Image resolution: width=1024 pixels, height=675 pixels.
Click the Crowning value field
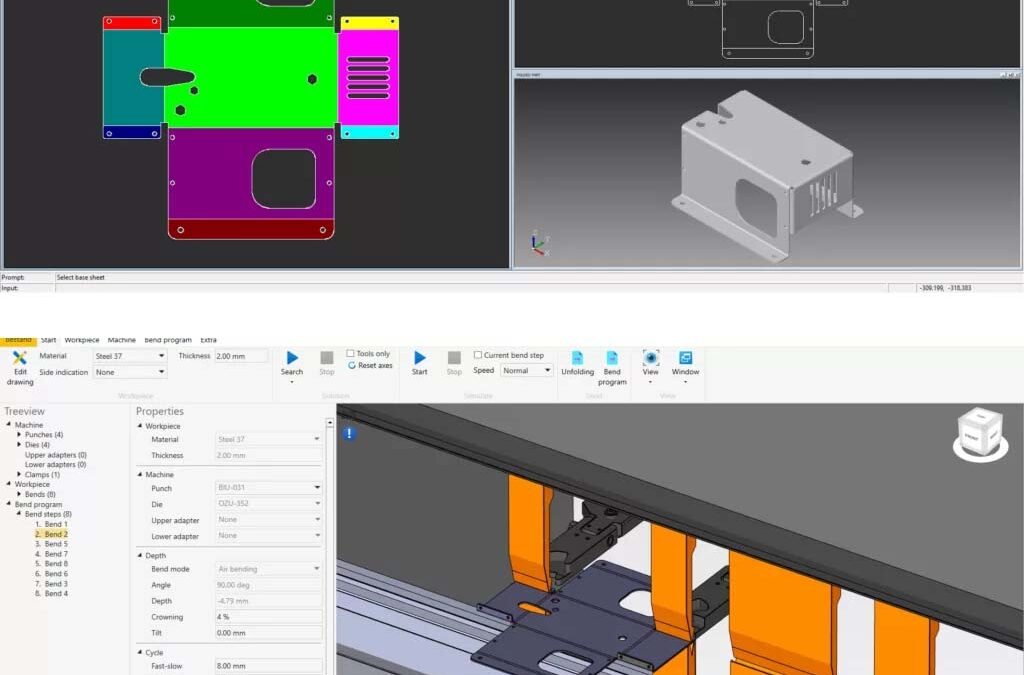click(268, 617)
